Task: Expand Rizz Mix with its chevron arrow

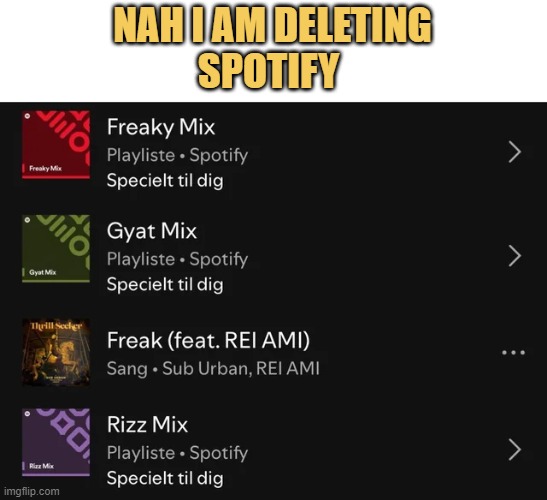Action: tap(515, 450)
